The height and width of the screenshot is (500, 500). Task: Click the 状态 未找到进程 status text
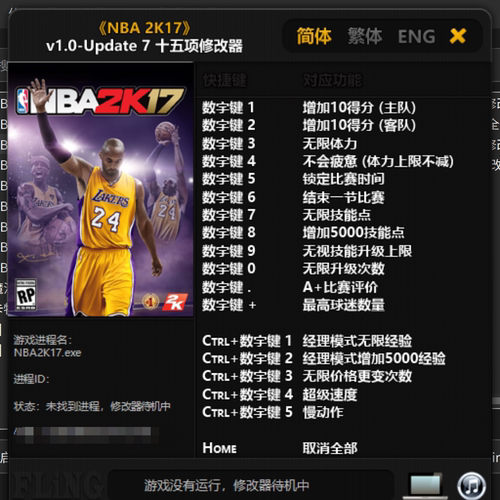92,406
